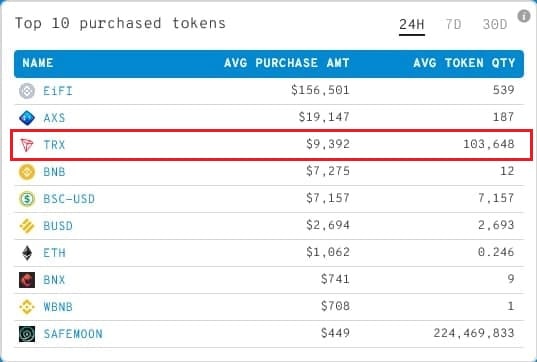Click the BSC-USD dollar icon
This screenshot has width=537, height=362.
point(27,199)
